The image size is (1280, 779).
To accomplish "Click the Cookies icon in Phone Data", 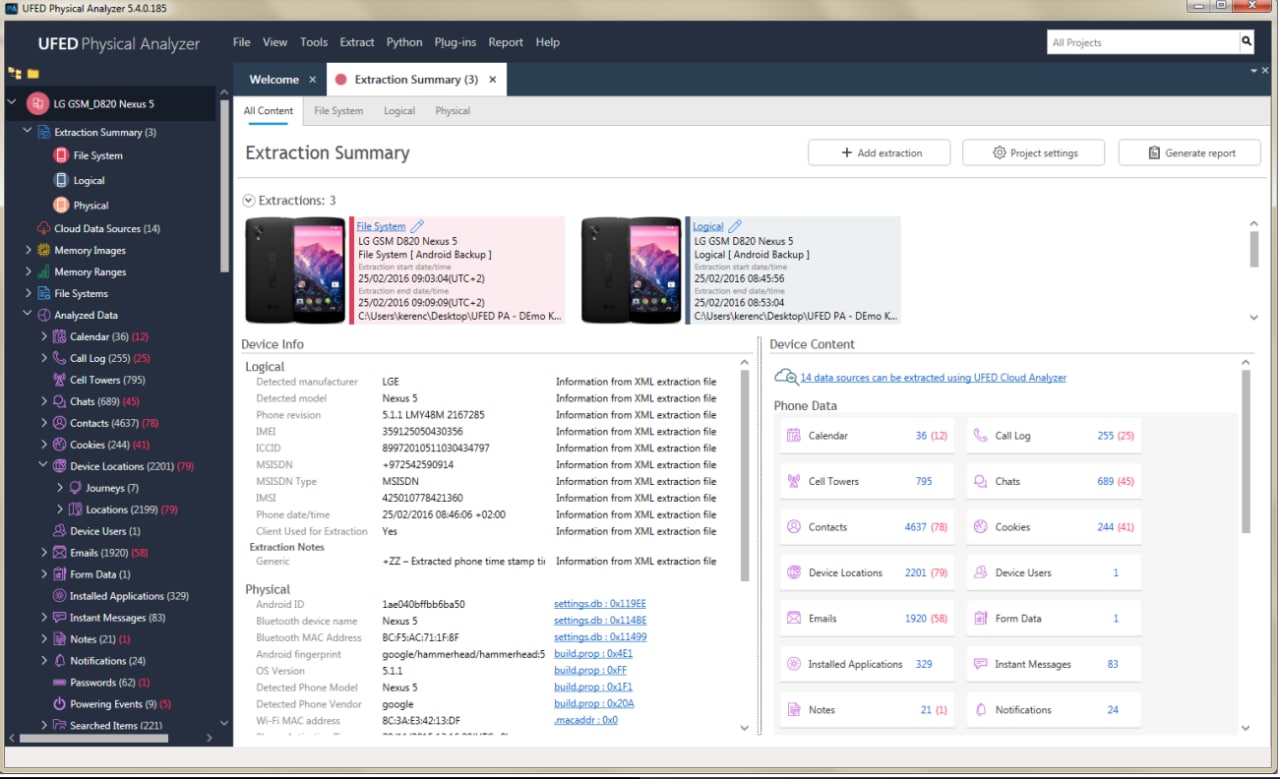I will pyautogui.click(x=980, y=527).
